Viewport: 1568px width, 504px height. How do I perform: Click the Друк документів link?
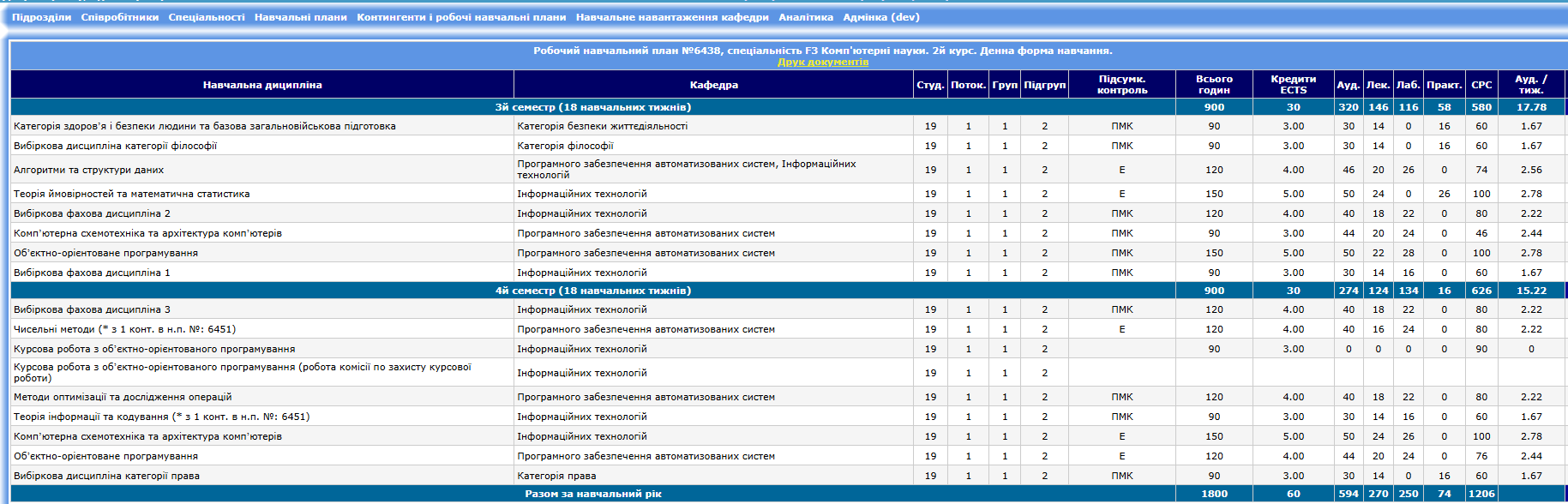click(823, 62)
